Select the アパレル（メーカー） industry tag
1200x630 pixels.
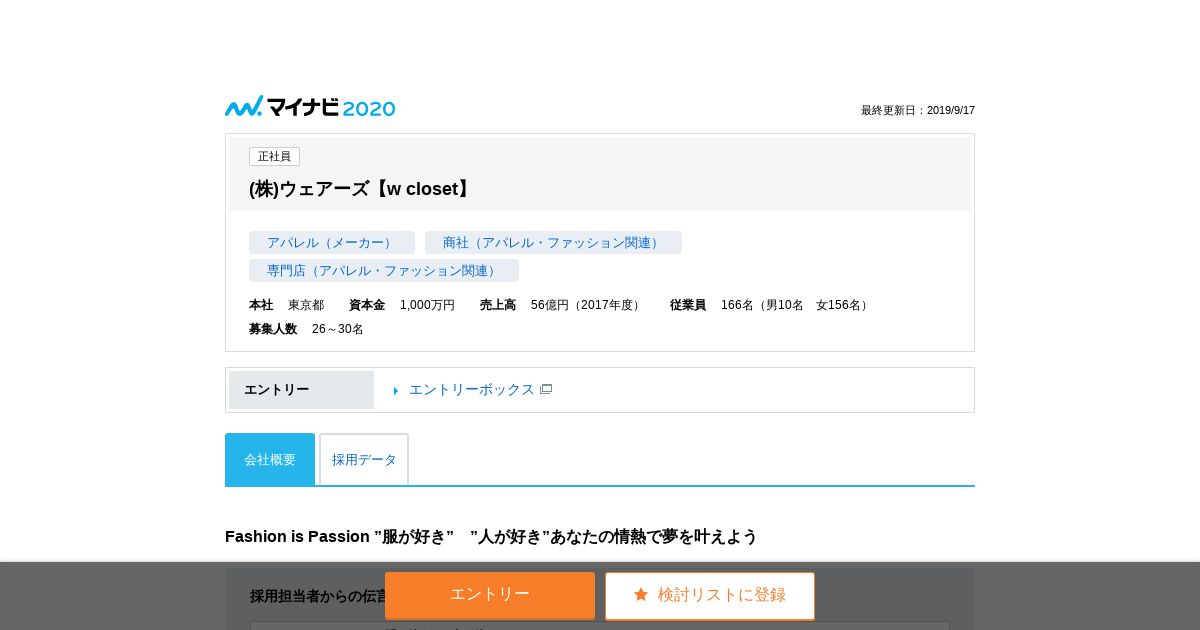(x=332, y=242)
